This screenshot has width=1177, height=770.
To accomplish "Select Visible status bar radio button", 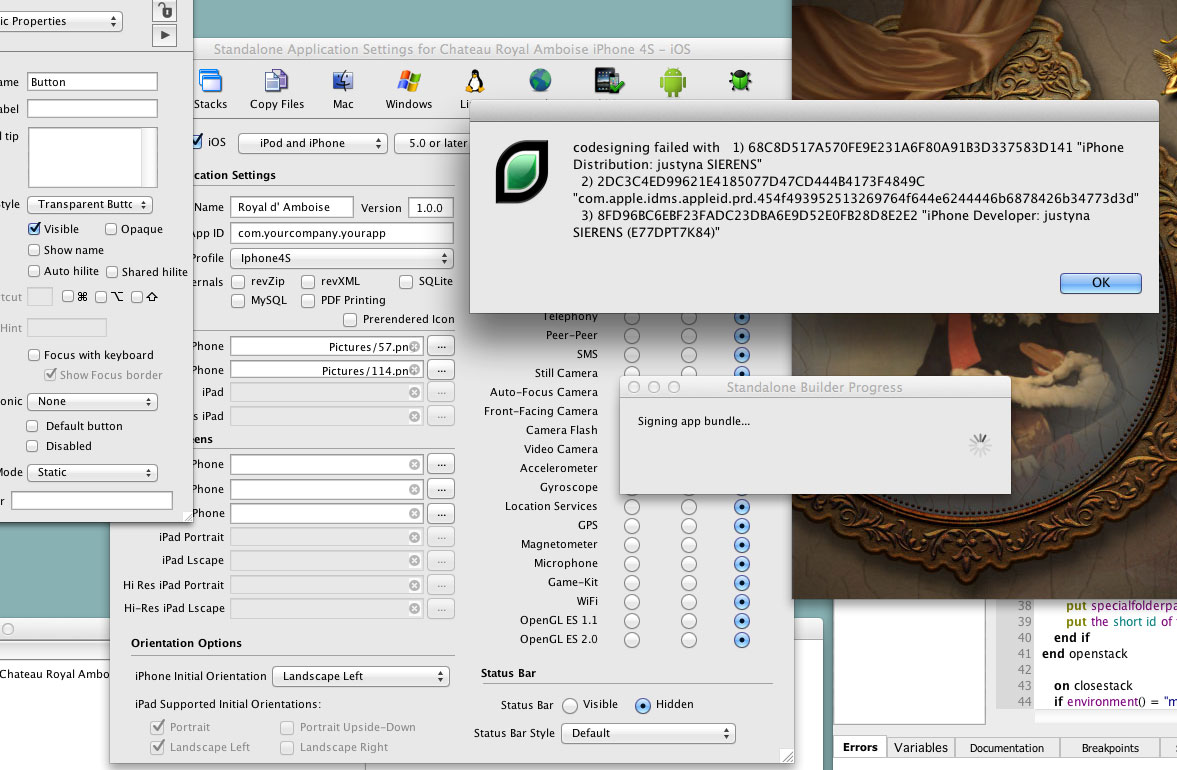I will click(x=570, y=705).
